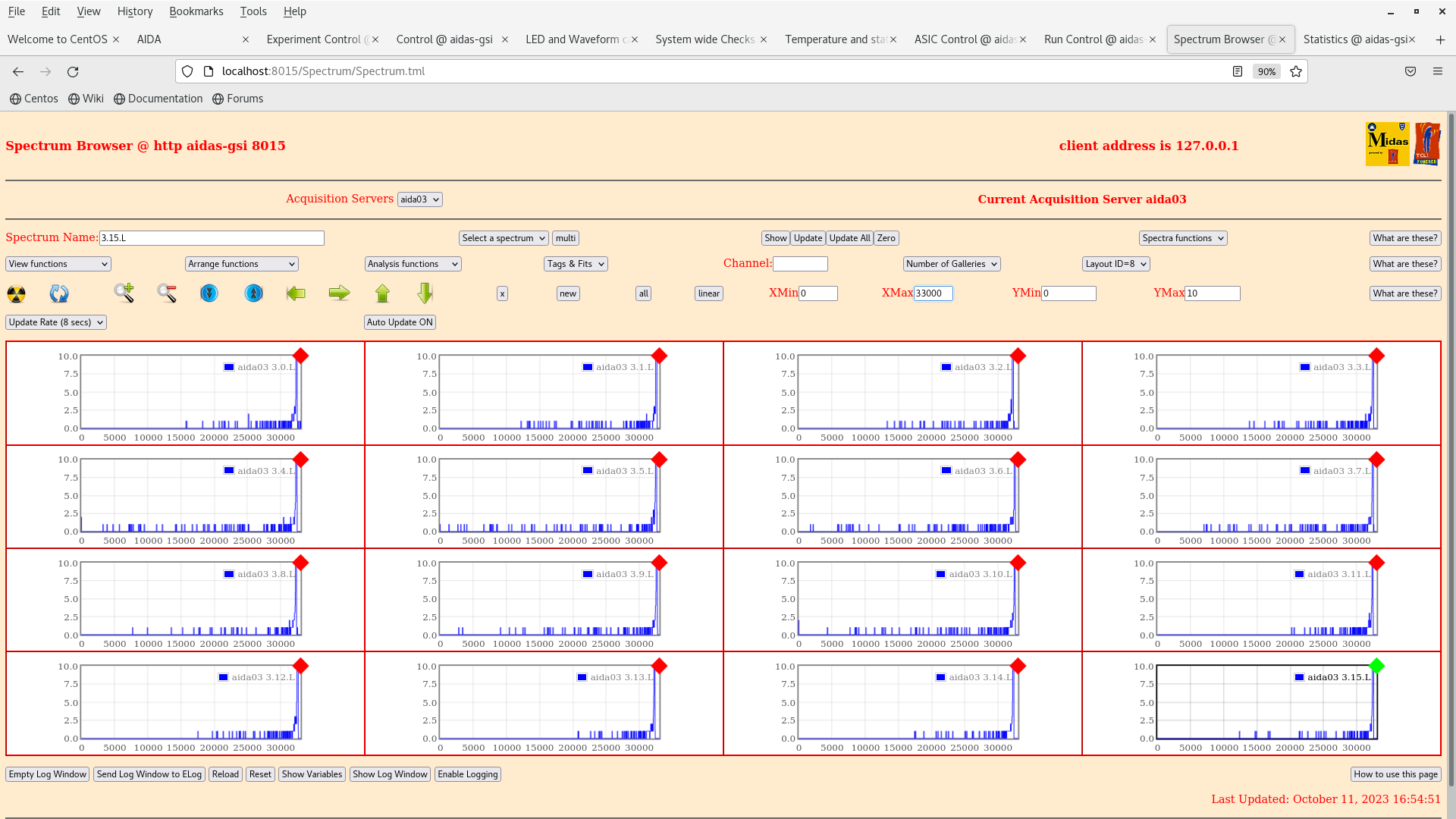The image size is (1456, 819).
Task: Toggle the Auto Update ON button
Action: pyautogui.click(x=400, y=322)
